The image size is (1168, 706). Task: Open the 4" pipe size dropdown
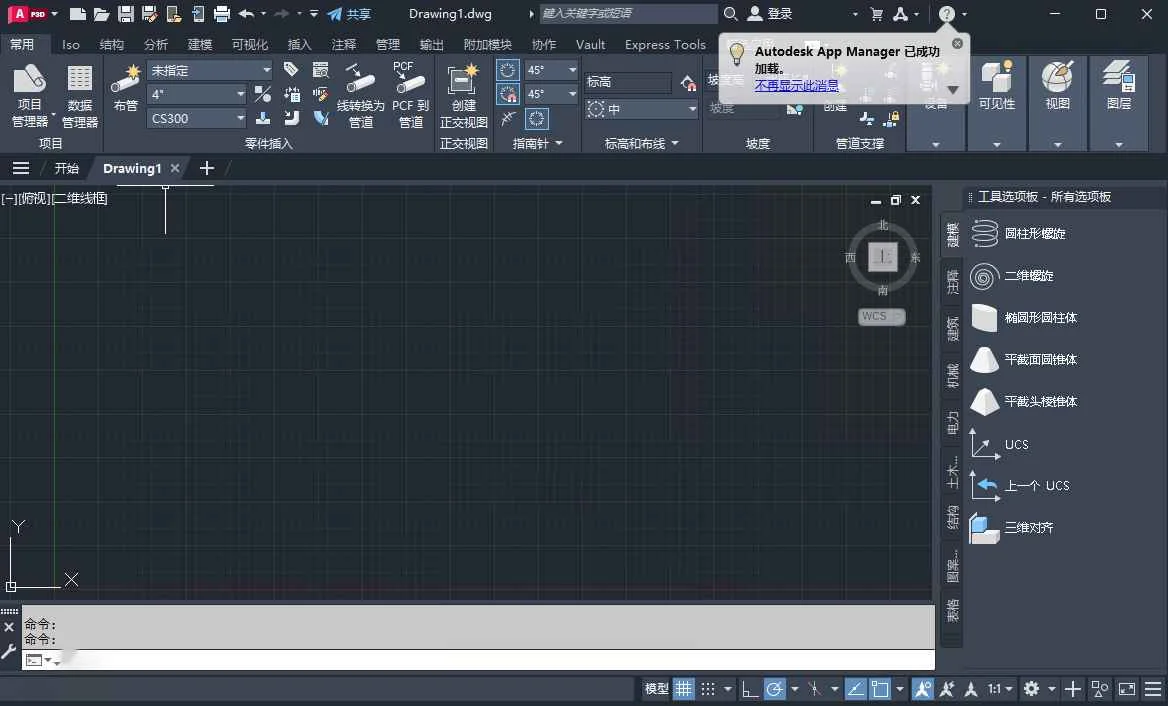(x=197, y=95)
